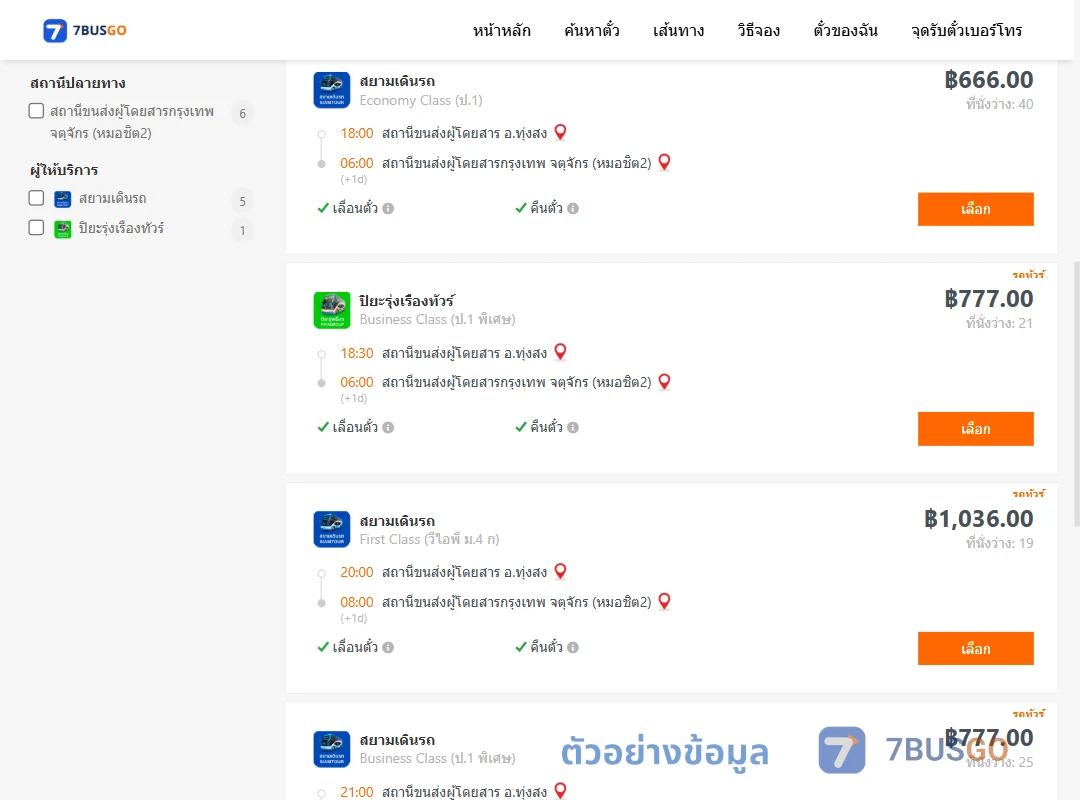Select the ฿666.00 Economy Class trip with เลือก
Image resolution: width=1080 pixels, height=800 pixels.
click(x=975, y=209)
